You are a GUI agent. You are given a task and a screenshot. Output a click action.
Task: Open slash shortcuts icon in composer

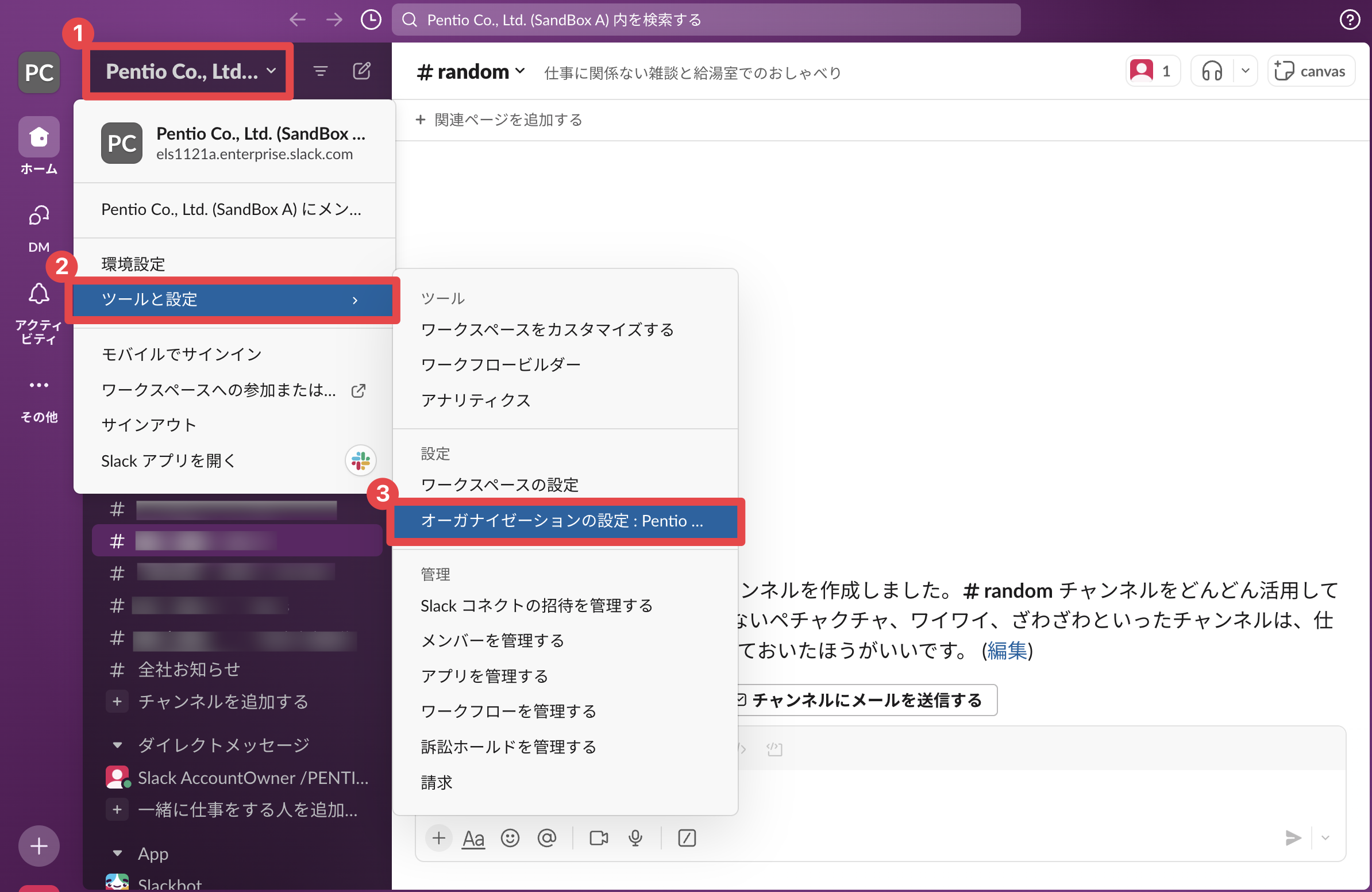pos(687,838)
